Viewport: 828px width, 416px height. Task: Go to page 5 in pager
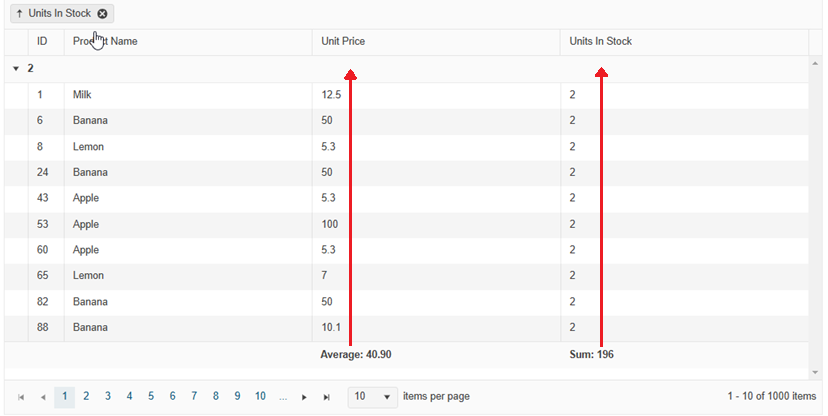151,397
